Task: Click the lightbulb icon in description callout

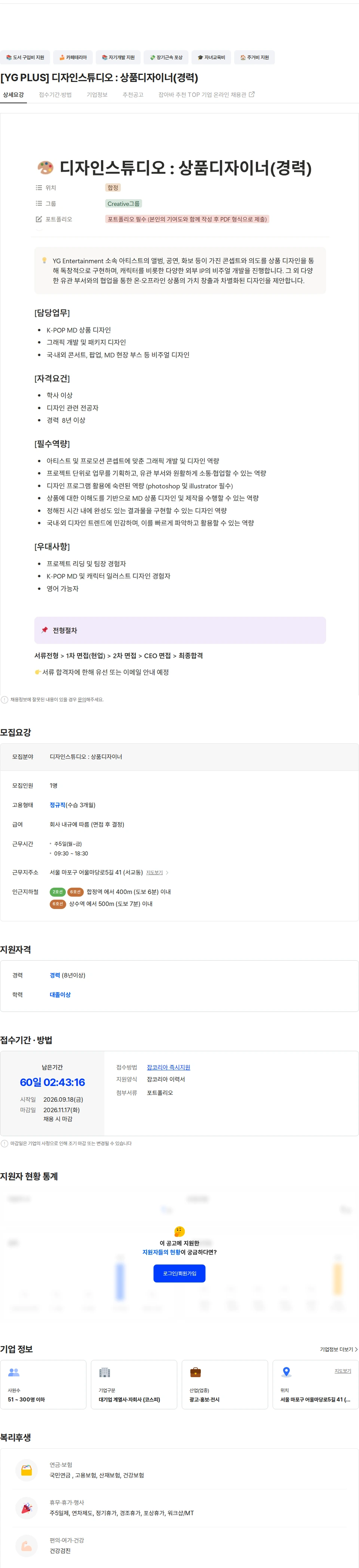Action: click(x=44, y=260)
